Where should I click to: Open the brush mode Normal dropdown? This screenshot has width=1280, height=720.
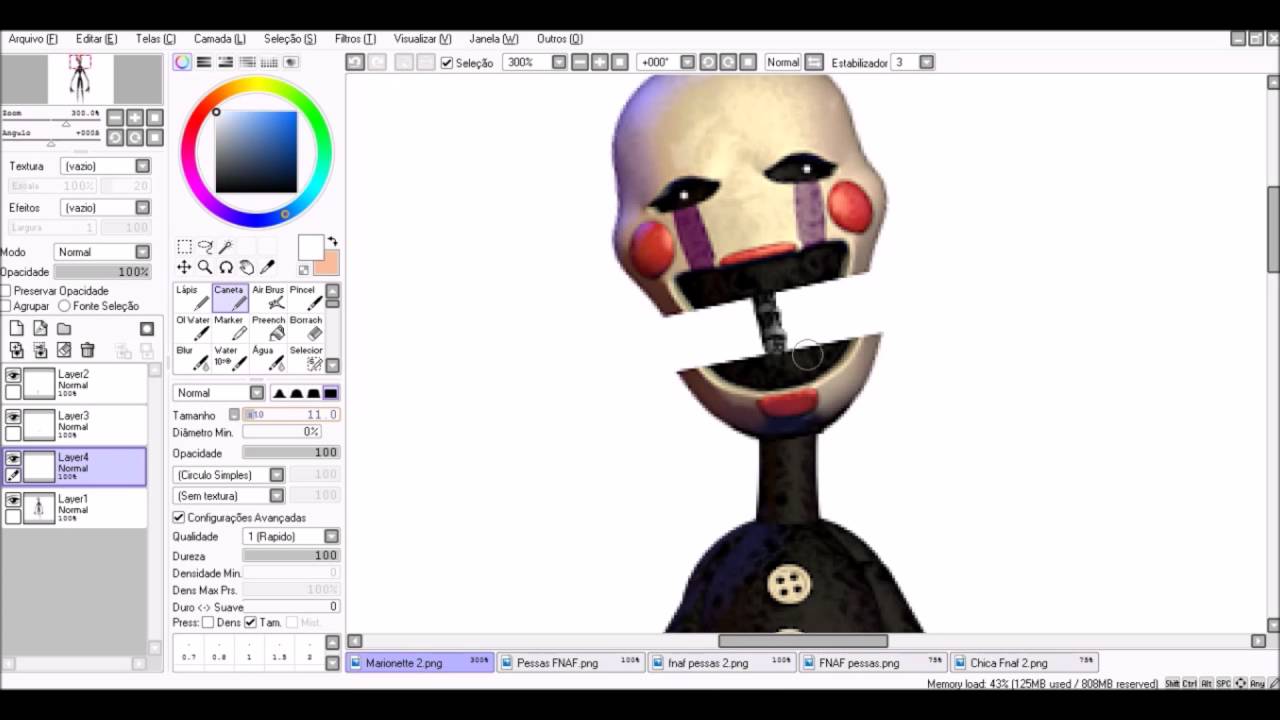(219, 393)
